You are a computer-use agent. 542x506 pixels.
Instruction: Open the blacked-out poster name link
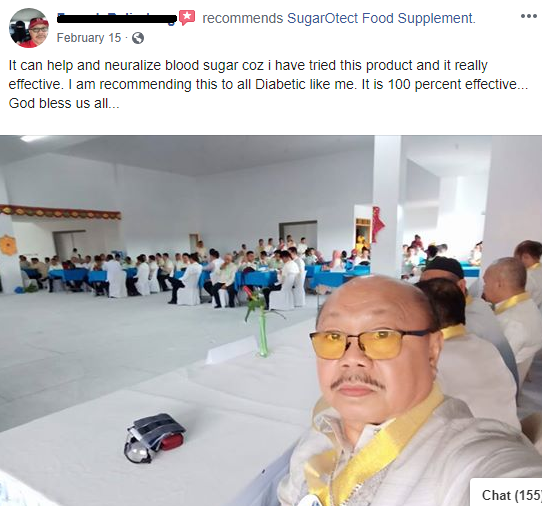click(x=117, y=18)
